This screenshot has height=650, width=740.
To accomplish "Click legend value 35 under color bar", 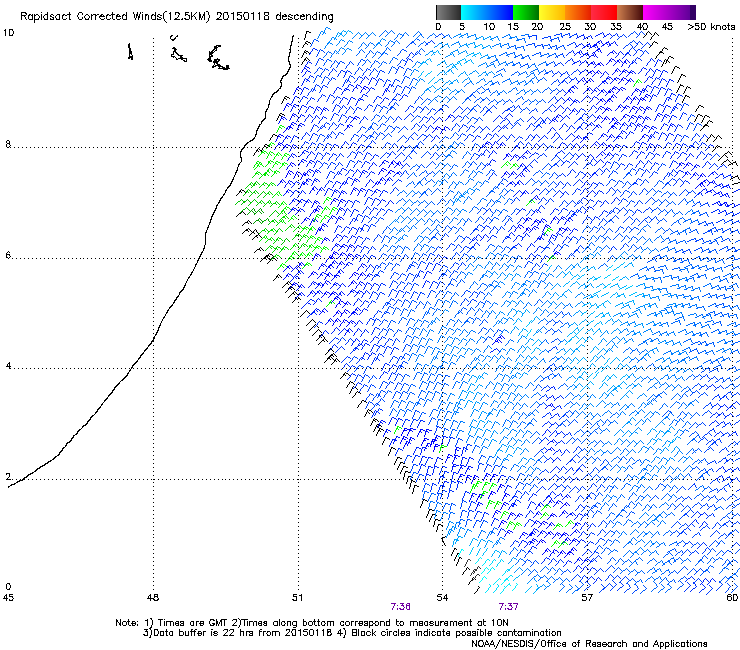I will click(616, 27).
